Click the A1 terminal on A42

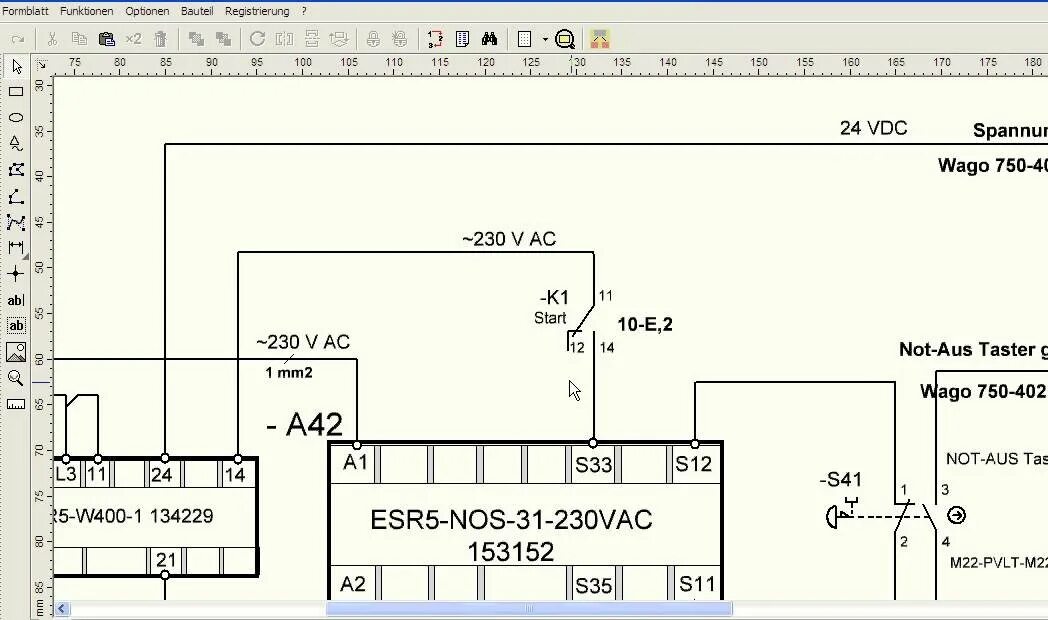coord(356,462)
